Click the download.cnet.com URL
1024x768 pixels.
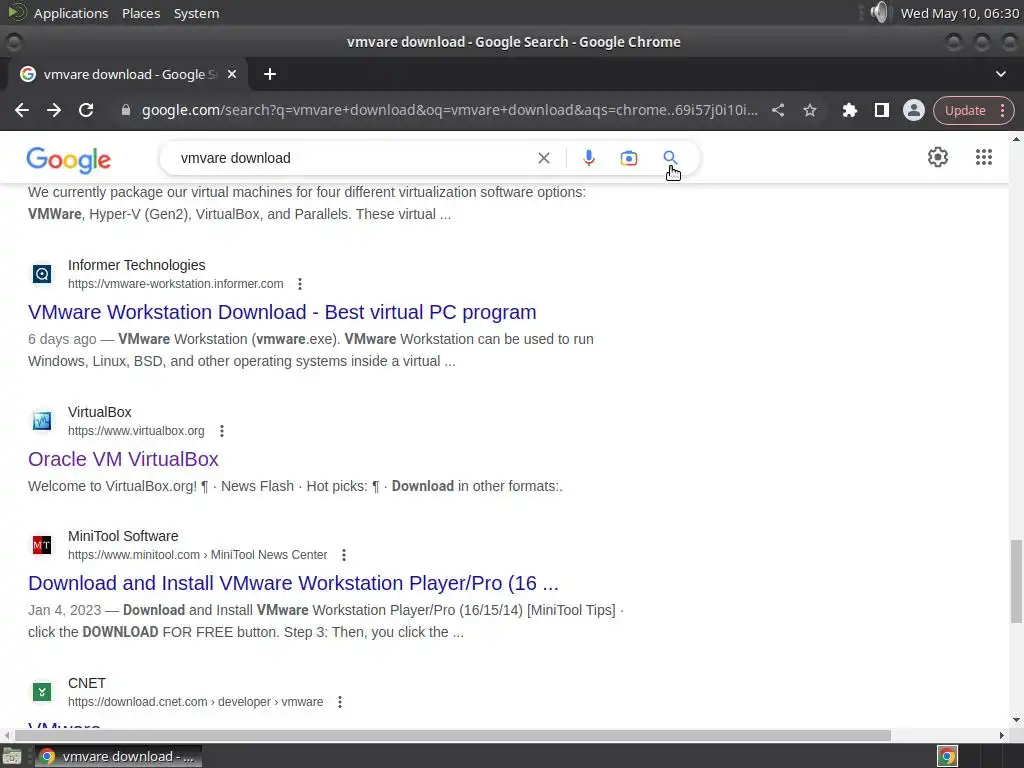click(x=195, y=702)
